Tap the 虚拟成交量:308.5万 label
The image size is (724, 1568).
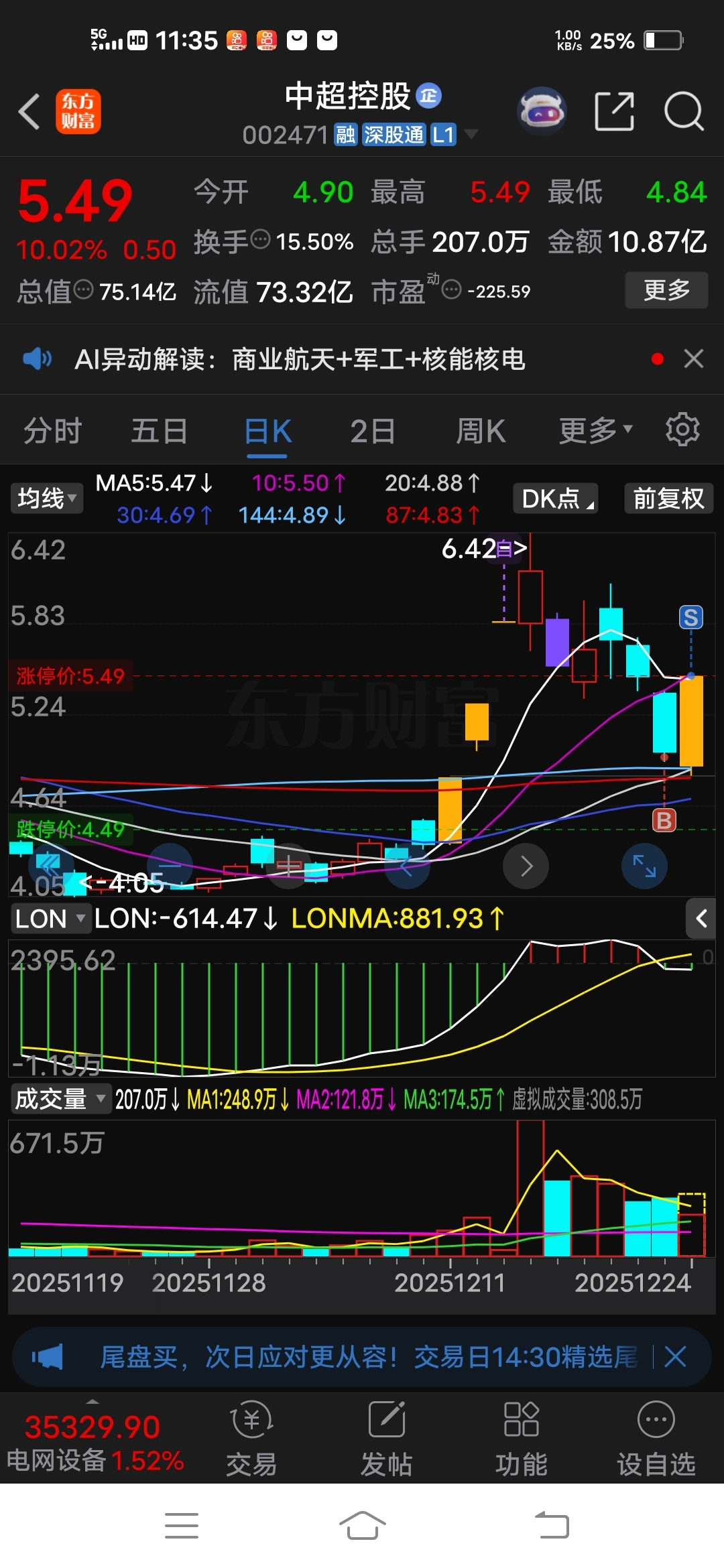coord(577,1099)
